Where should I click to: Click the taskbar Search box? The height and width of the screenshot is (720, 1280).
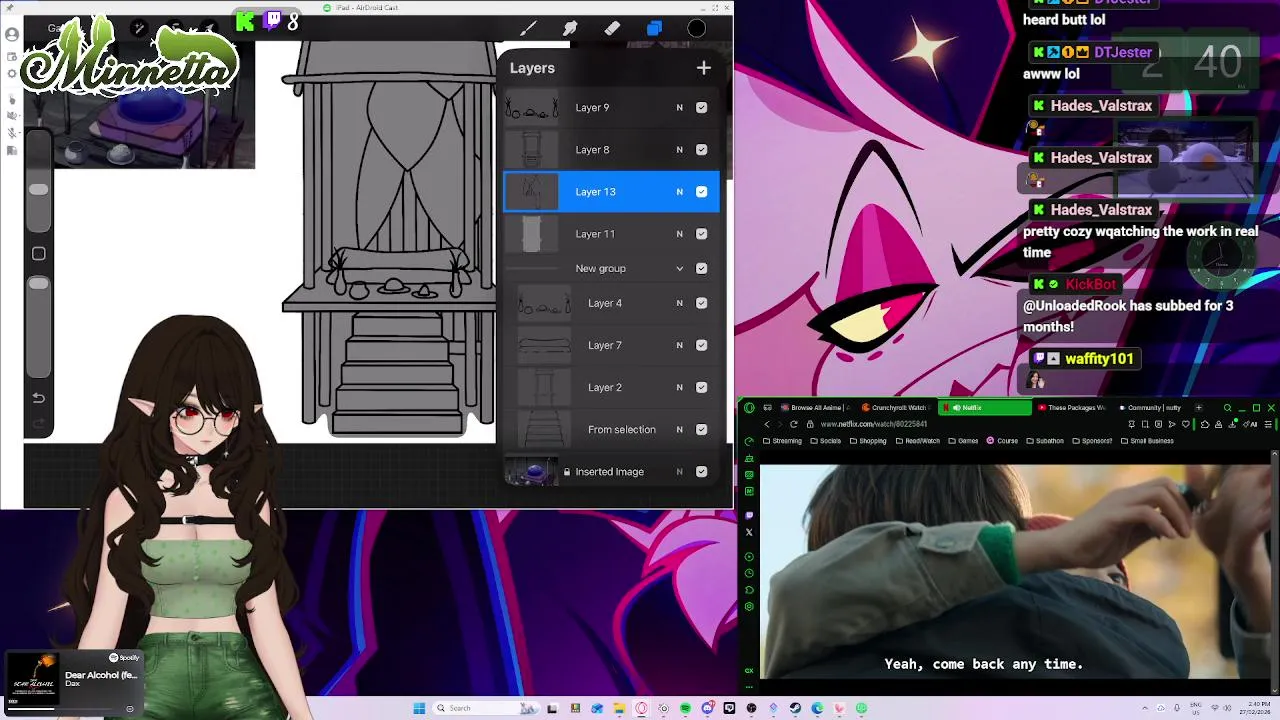[485, 708]
